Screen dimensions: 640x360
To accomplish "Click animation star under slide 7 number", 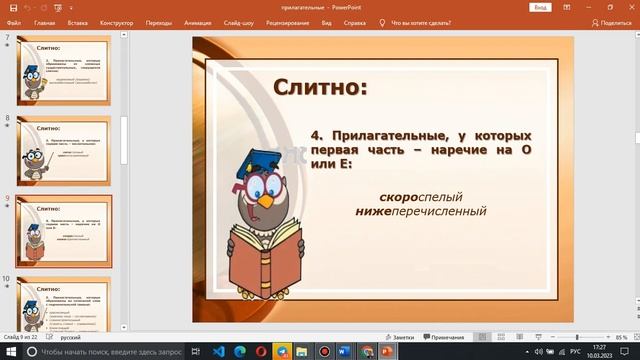I will (x=7, y=45).
